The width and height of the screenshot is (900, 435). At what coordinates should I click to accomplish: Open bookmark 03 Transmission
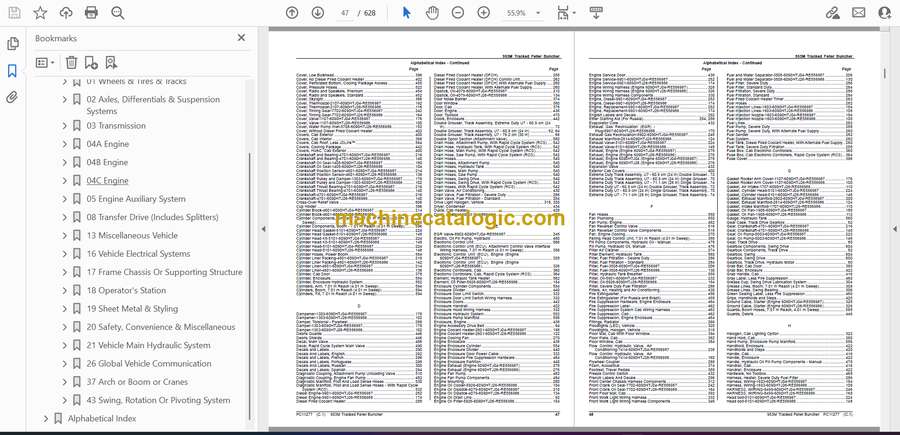(116, 126)
